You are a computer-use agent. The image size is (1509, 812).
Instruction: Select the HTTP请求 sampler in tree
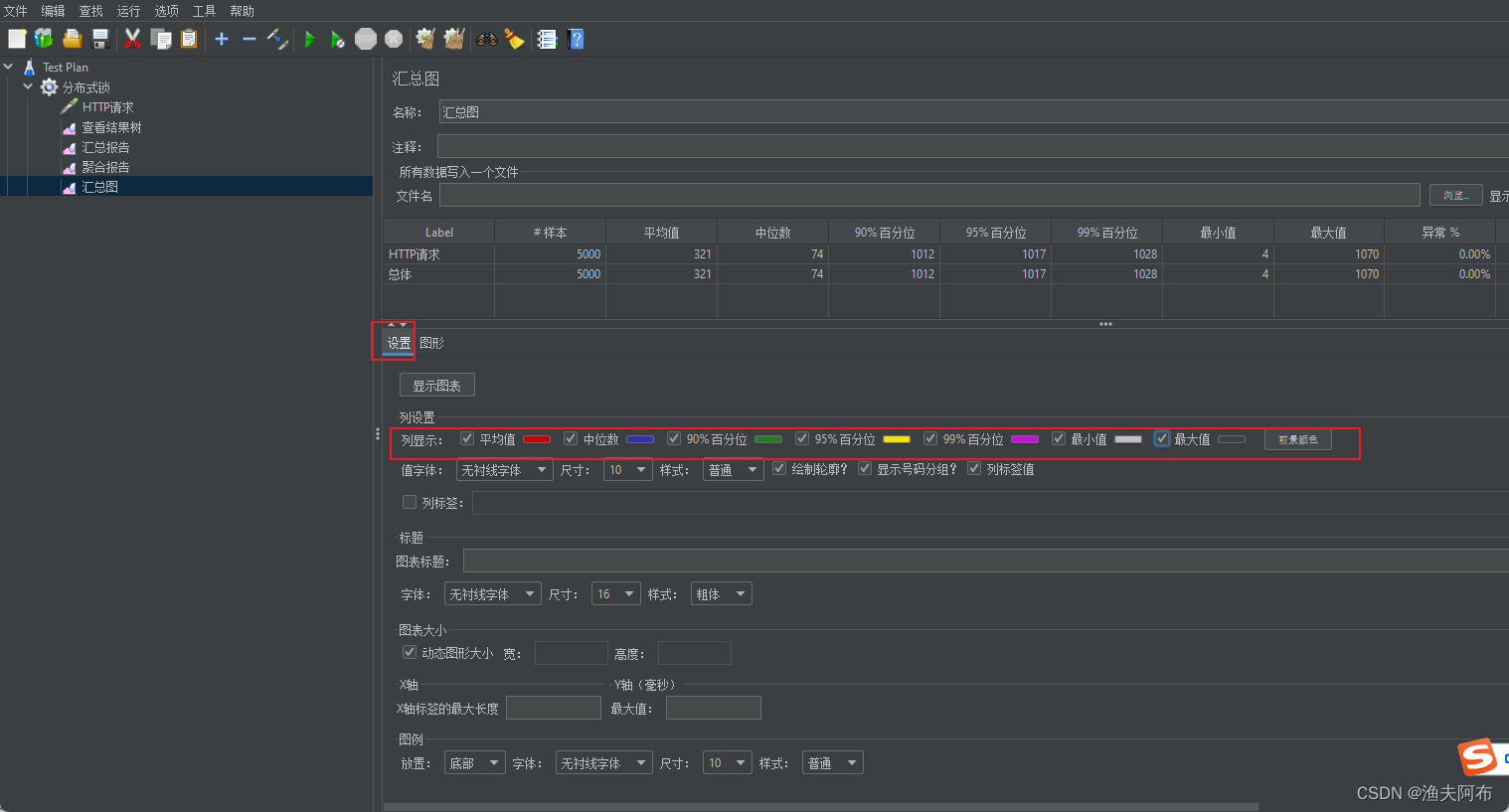(107, 107)
